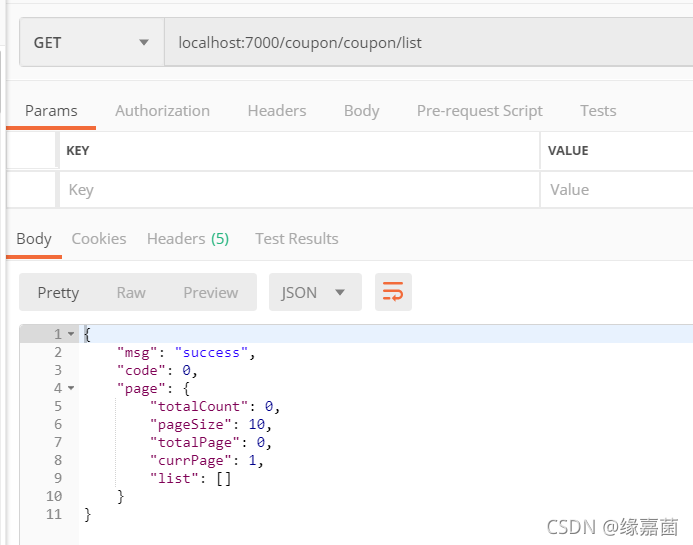
Task: Collapse the JSON root at line 1
Action: click(71, 334)
